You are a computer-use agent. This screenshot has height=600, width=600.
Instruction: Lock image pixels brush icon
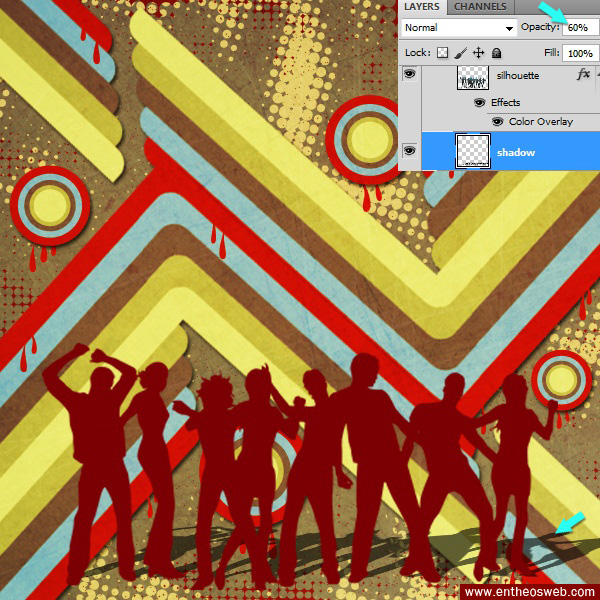(x=461, y=53)
